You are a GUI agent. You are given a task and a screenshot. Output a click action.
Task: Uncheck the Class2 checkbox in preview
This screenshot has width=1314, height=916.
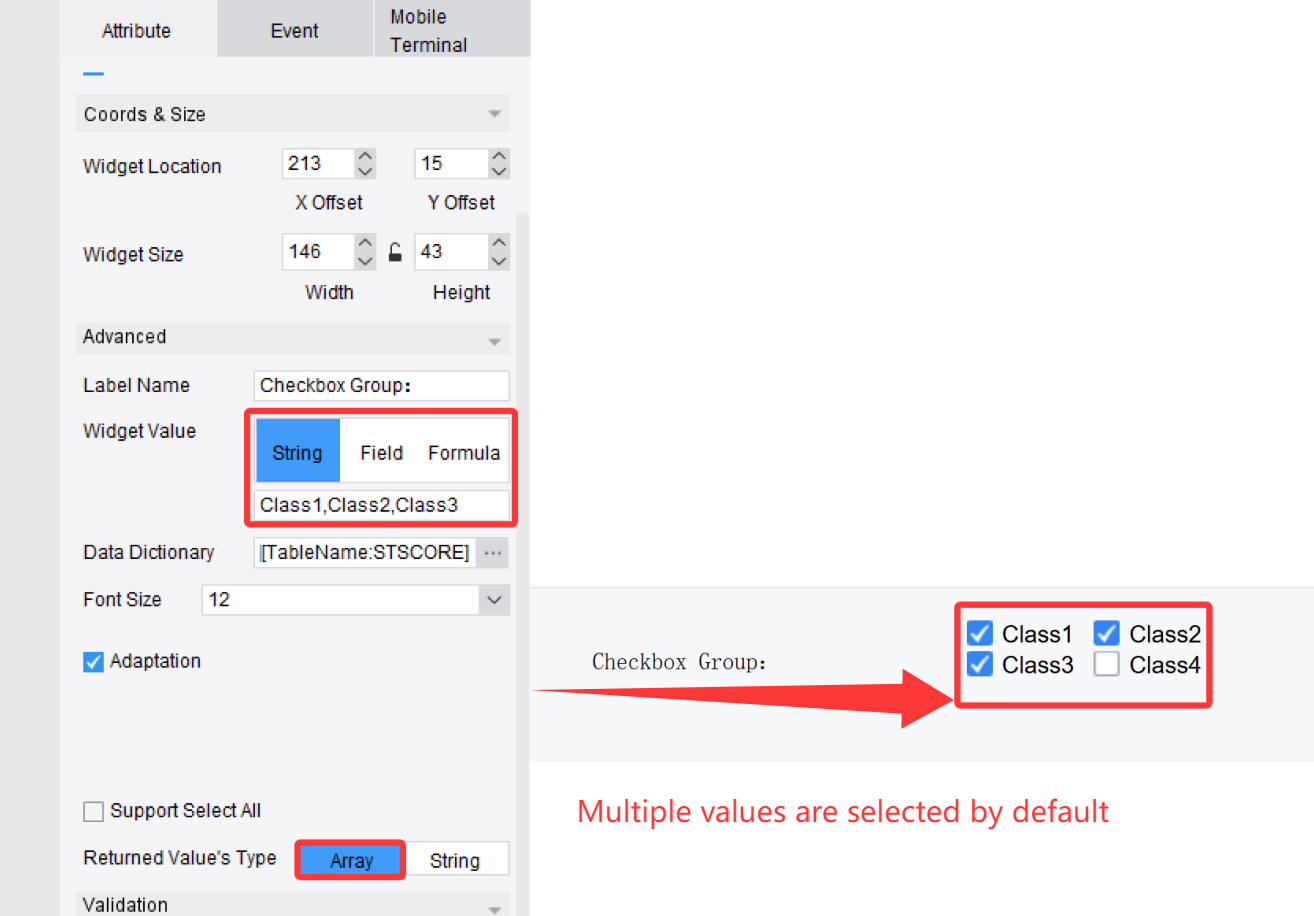[1106, 634]
